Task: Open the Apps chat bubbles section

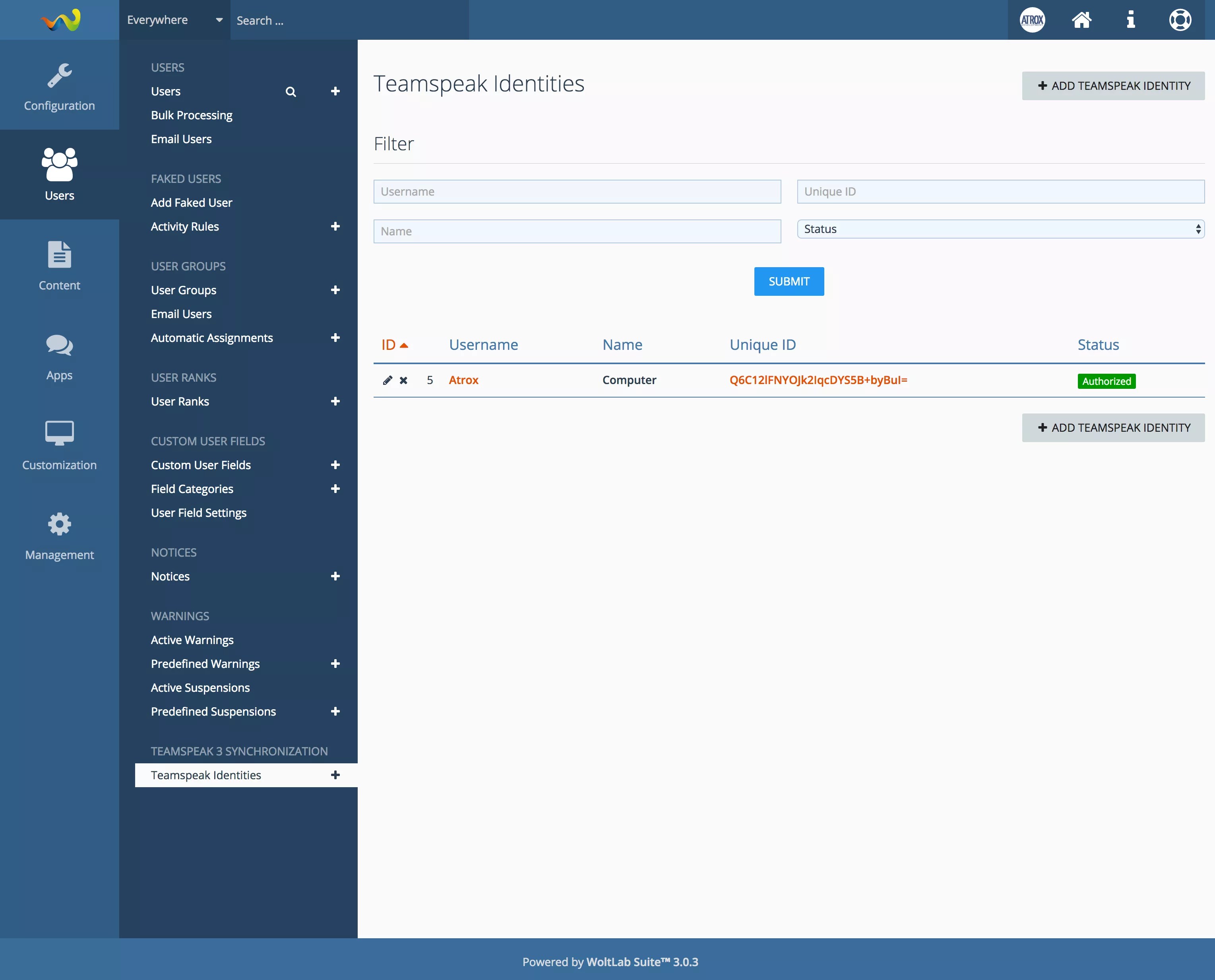Action: click(59, 355)
